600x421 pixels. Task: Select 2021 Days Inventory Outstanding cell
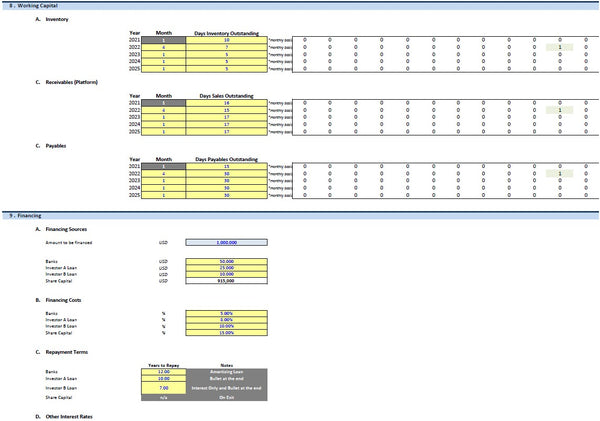point(226,39)
